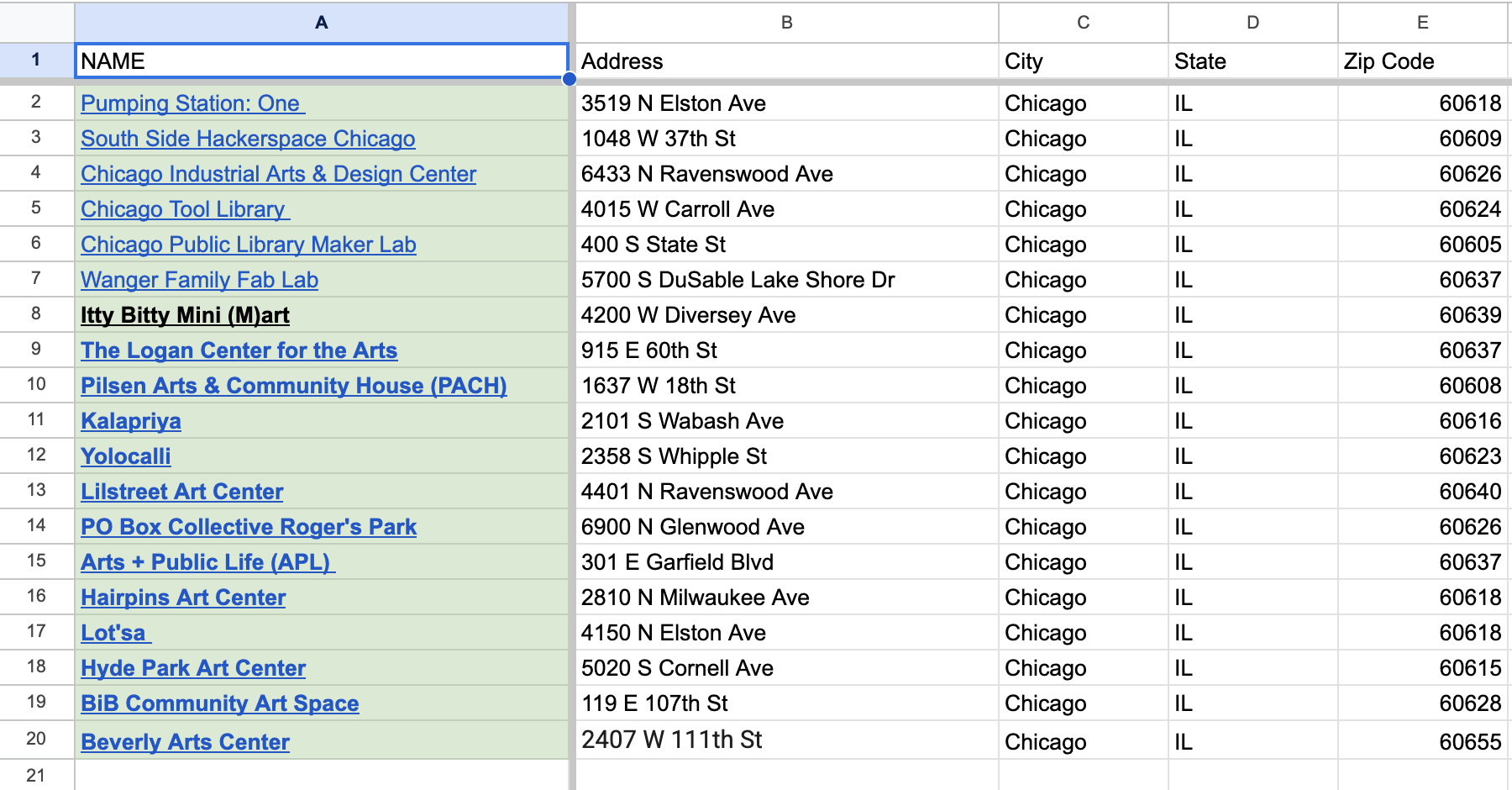This screenshot has width=1512, height=790.
Task: Visit the Lilstreet Art Center link
Action: point(182,492)
